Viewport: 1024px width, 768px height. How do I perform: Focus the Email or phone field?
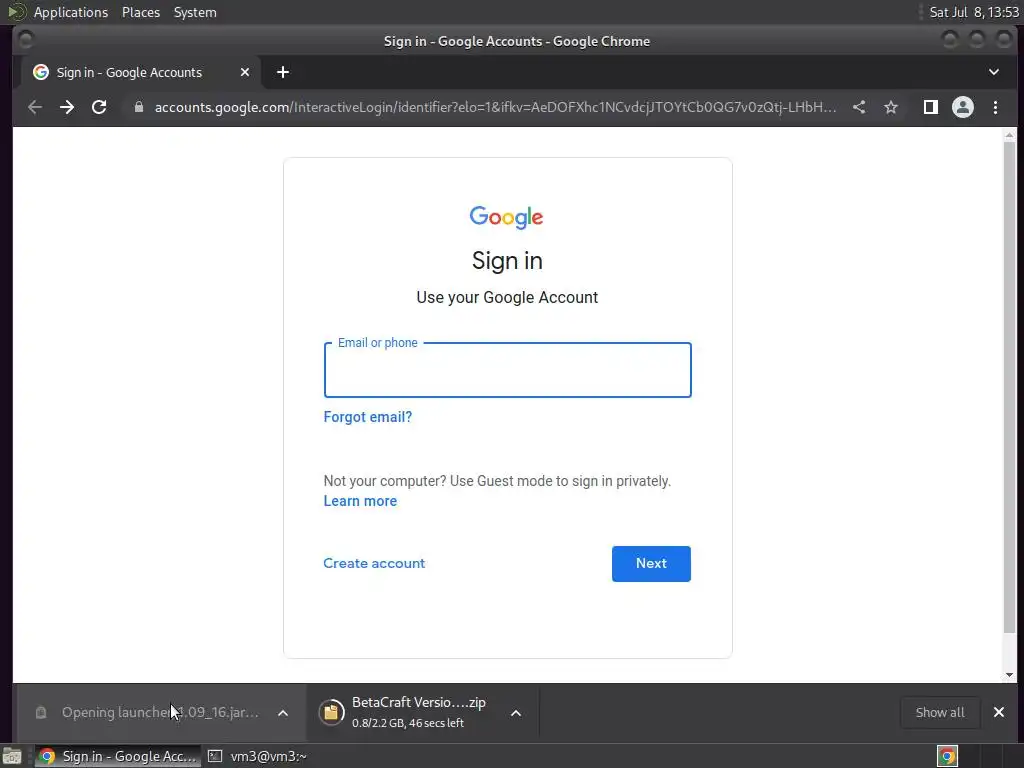(507, 370)
